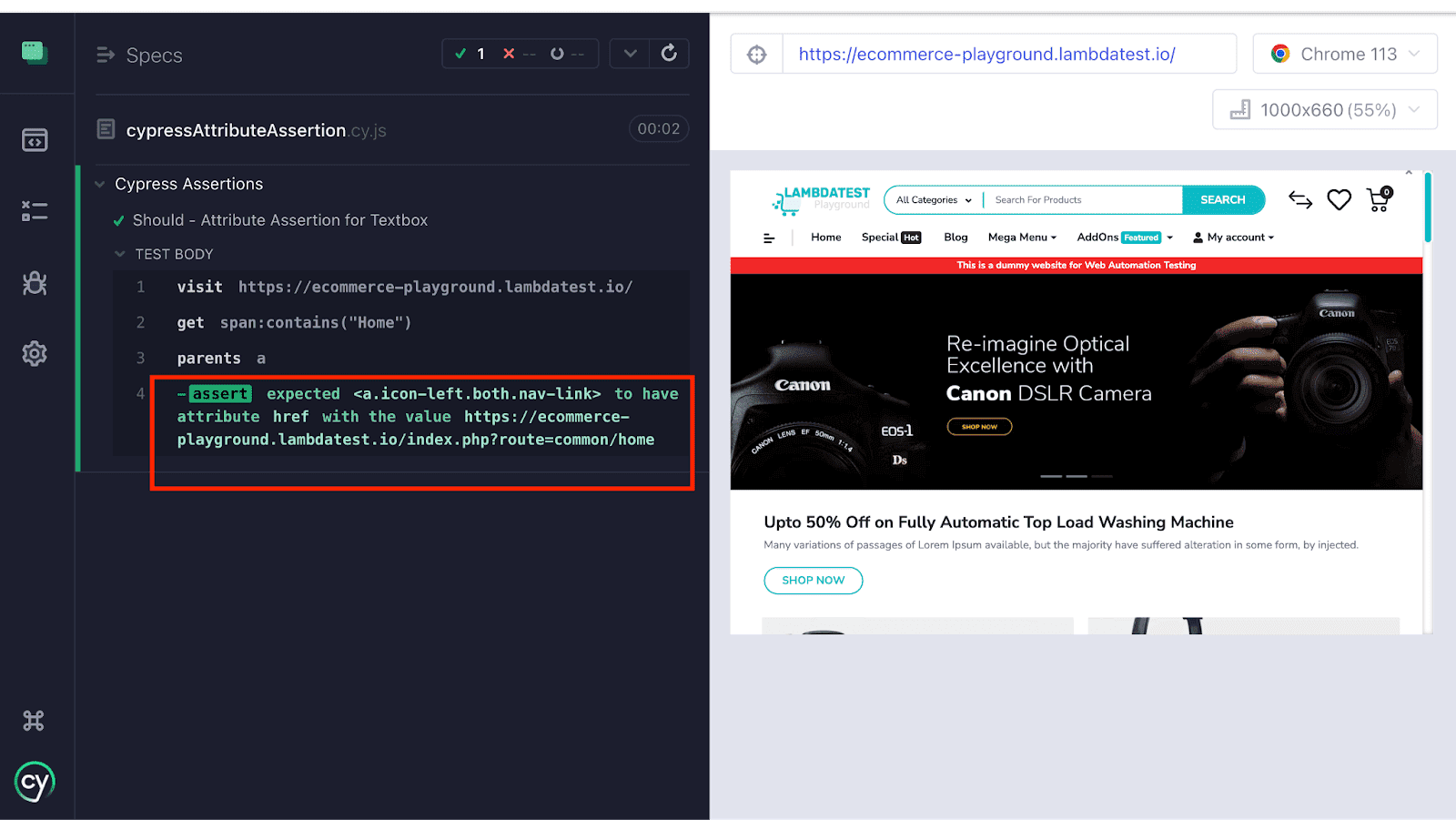Click the wishlist heart icon on LambdaTest store
Image resolution: width=1456 pixels, height=820 pixels.
click(1339, 199)
